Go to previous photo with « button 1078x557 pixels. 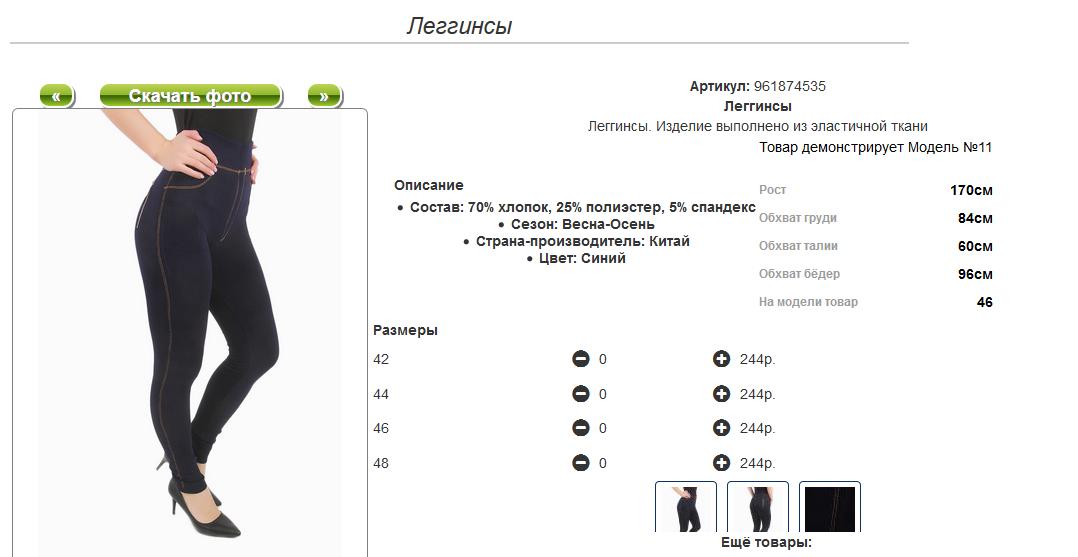[x=57, y=96]
